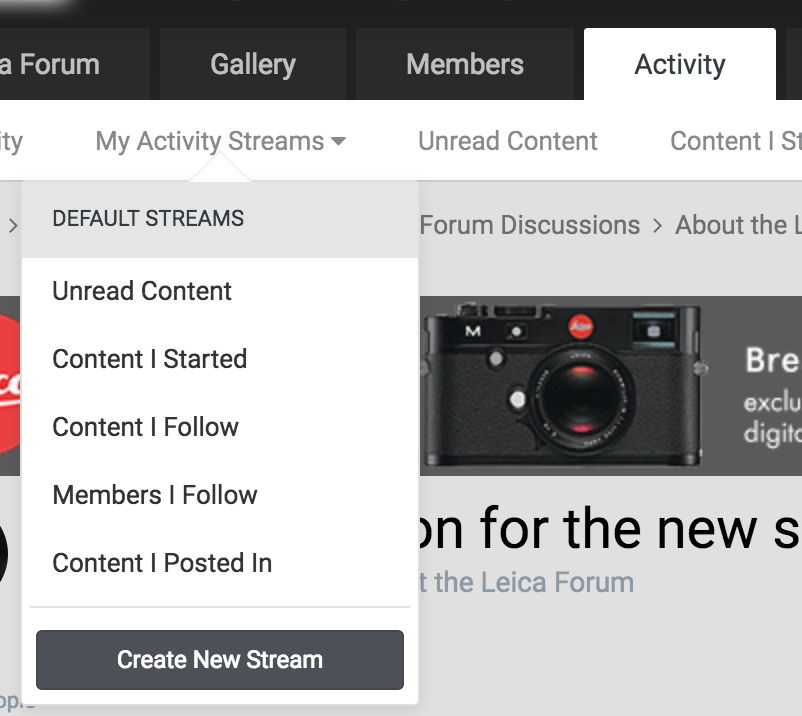Choose Unread Content in the dropdown list
The image size is (802, 716).
click(142, 291)
